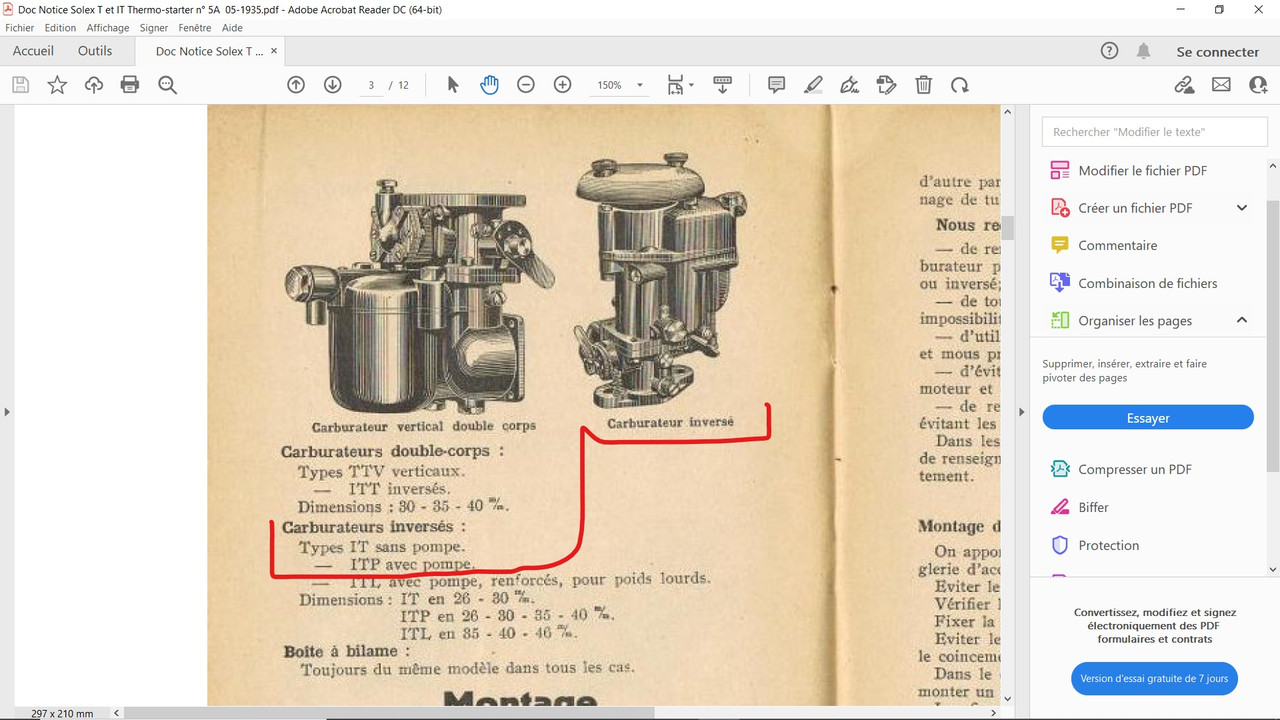Close the Doc Notice Solex tab
Screen dimensions: 1280x720
tap(275, 51)
